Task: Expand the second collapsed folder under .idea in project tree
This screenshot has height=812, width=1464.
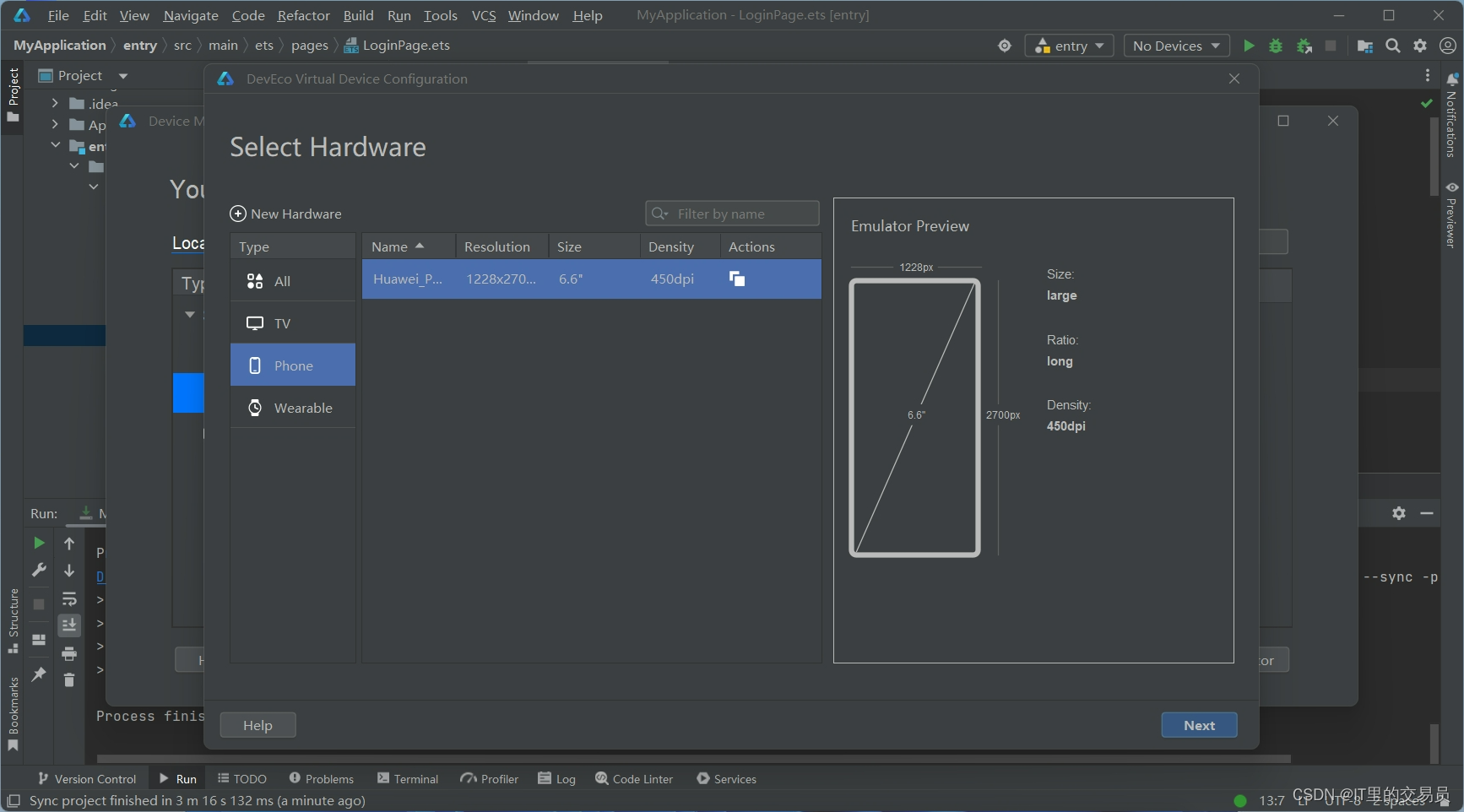Action: (x=55, y=124)
